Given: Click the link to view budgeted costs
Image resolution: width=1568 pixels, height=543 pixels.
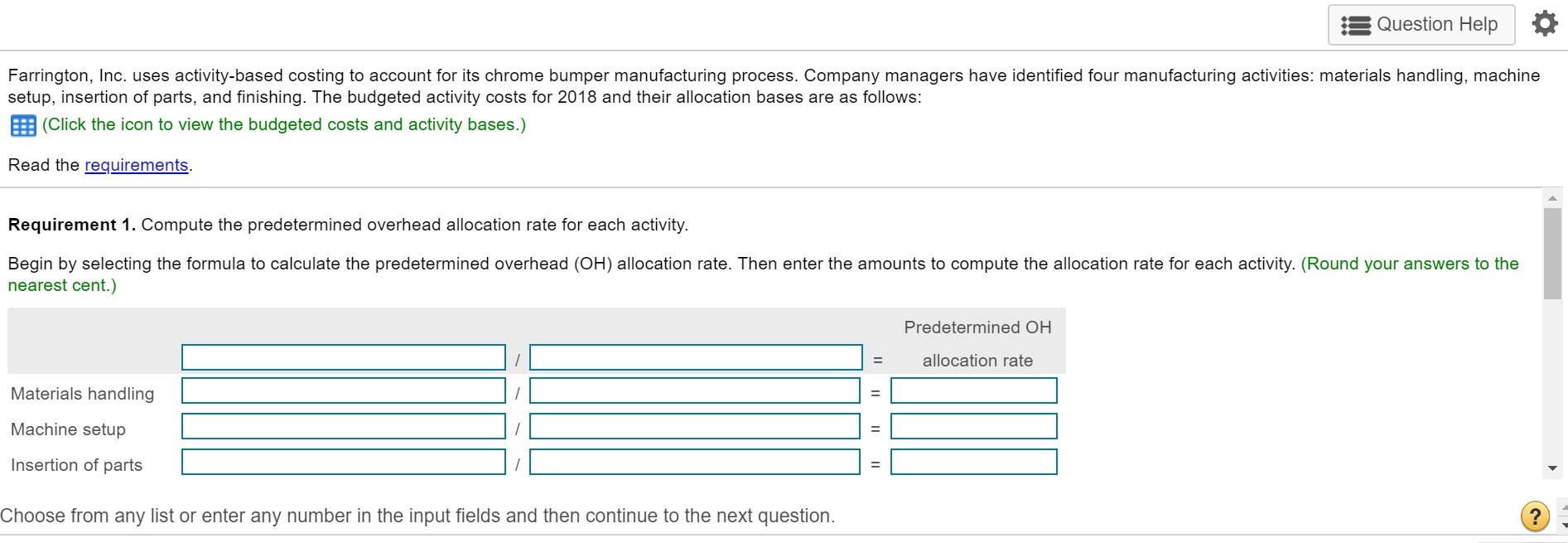Looking at the screenshot, I should click(x=283, y=125).
